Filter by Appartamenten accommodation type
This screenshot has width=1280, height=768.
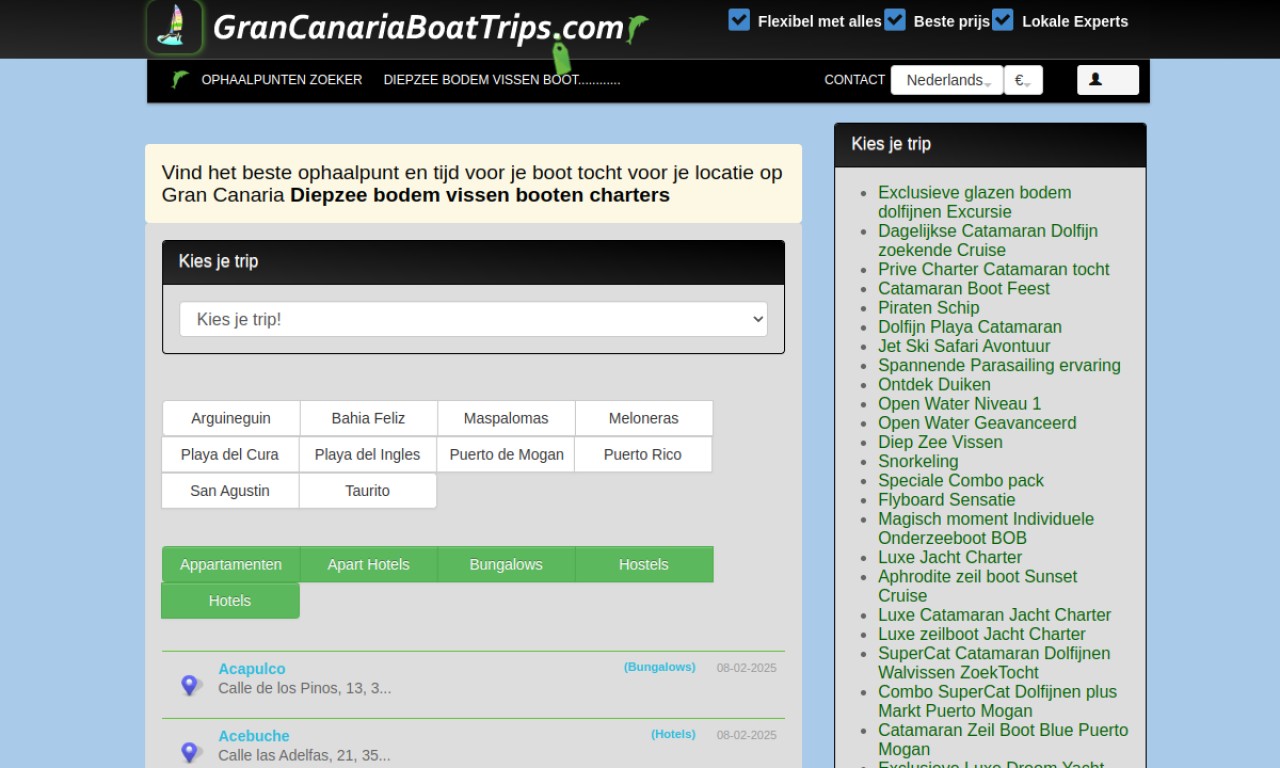tap(231, 564)
